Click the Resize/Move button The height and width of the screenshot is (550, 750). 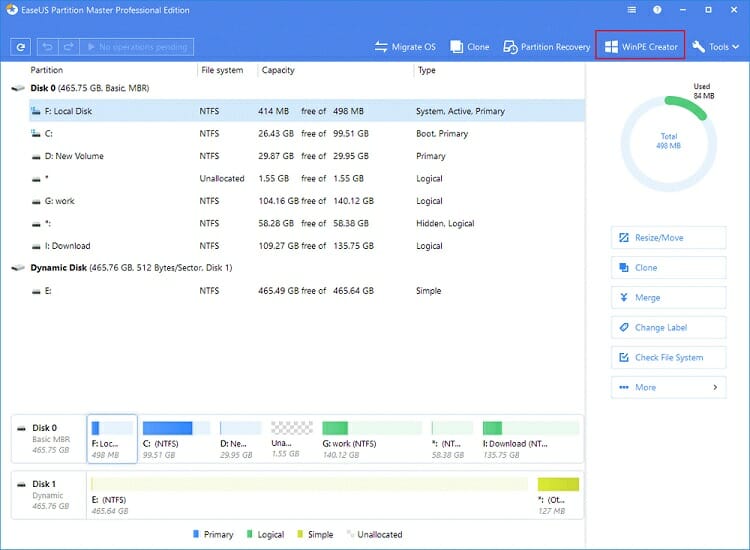click(x=668, y=238)
